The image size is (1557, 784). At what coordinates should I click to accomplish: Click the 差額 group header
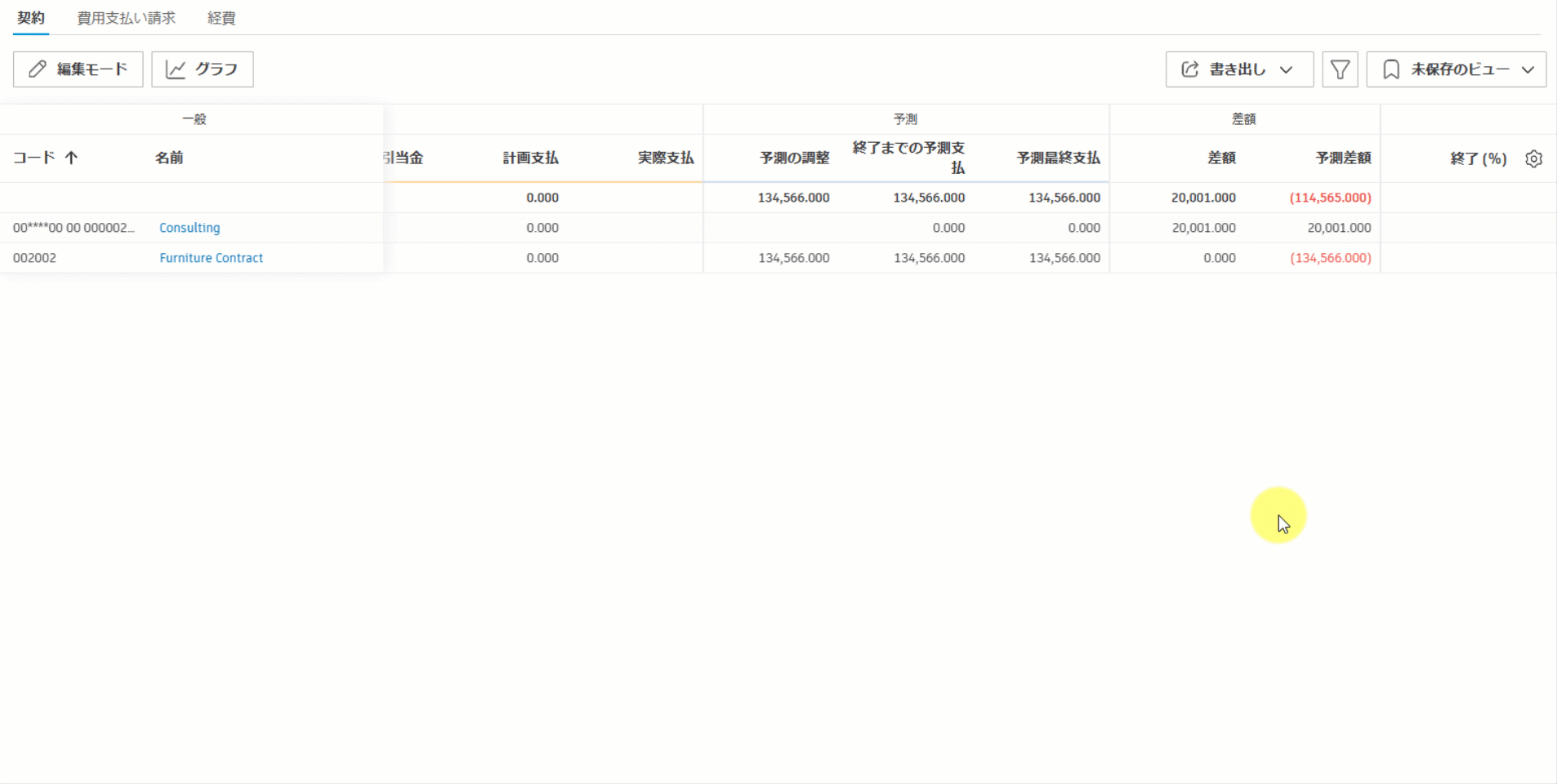[x=1243, y=118]
